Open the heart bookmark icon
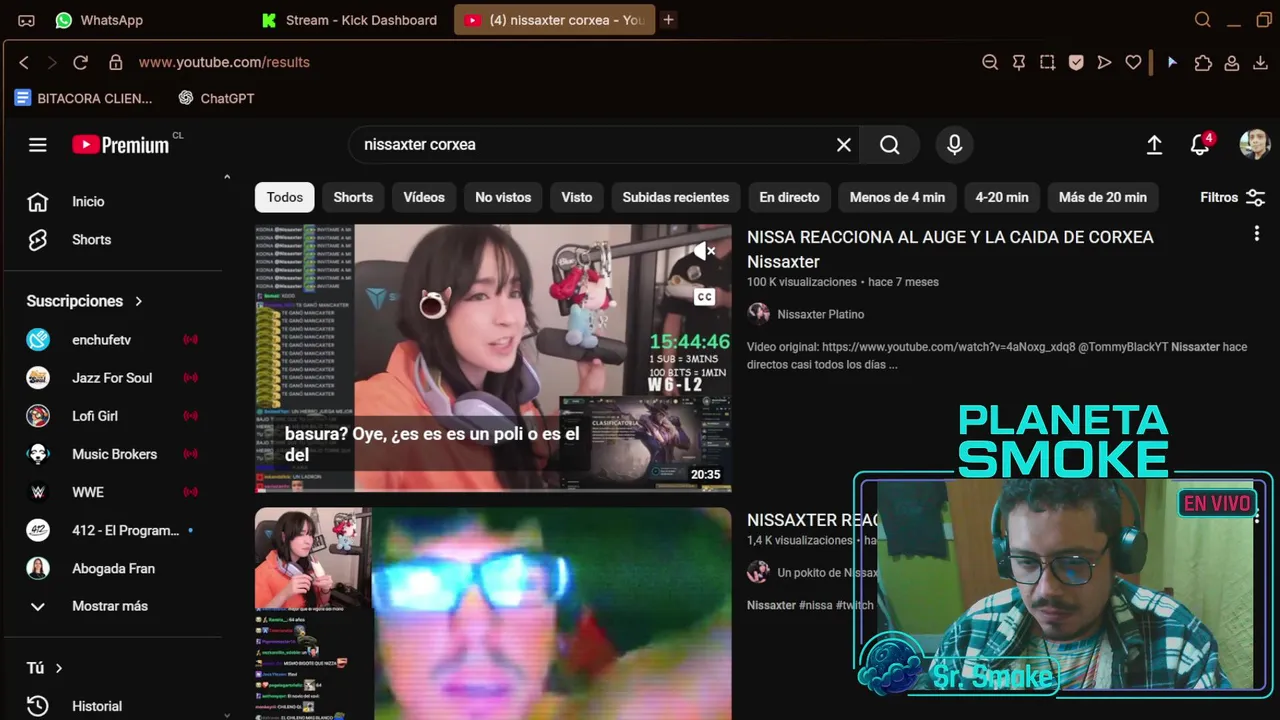The width and height of the screenshot is (1280, 720). coord(1133,62)
